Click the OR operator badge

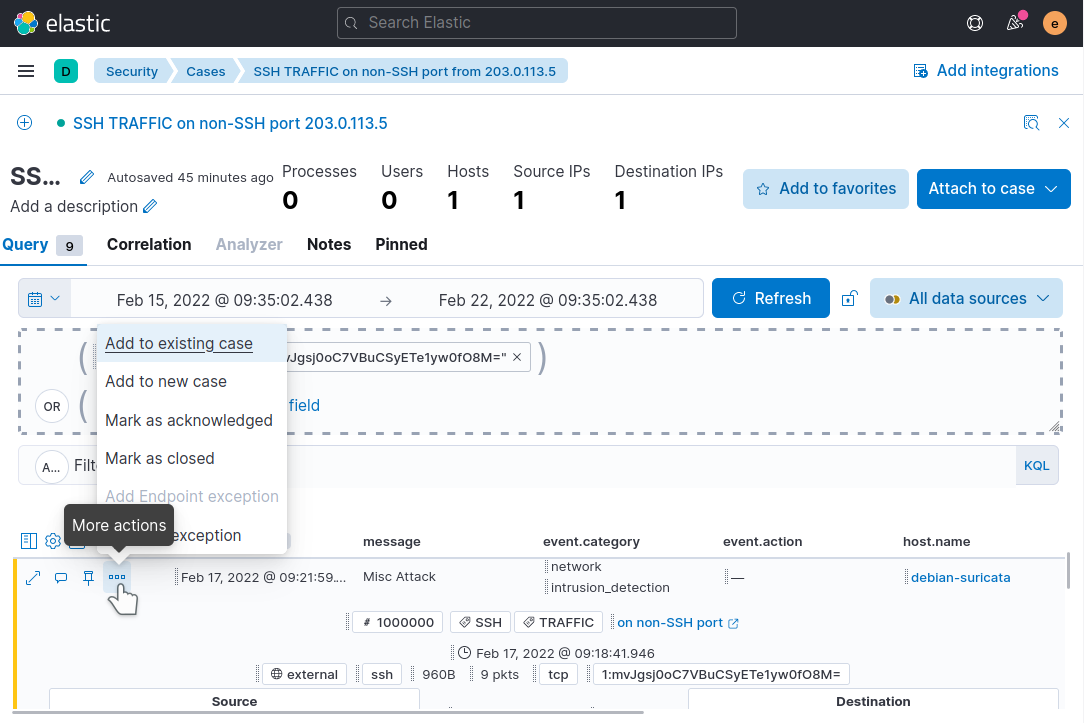52,406
